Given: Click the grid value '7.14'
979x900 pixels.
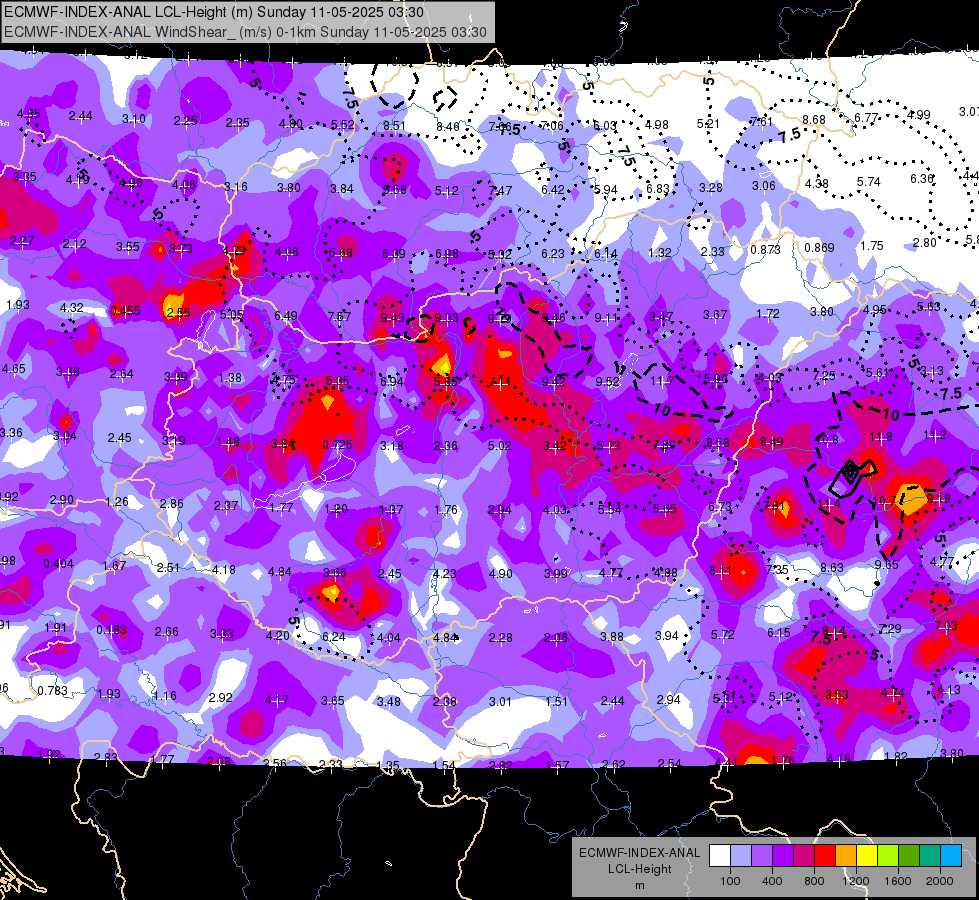Looking at the screenshot, I should [x=499, y=382].
